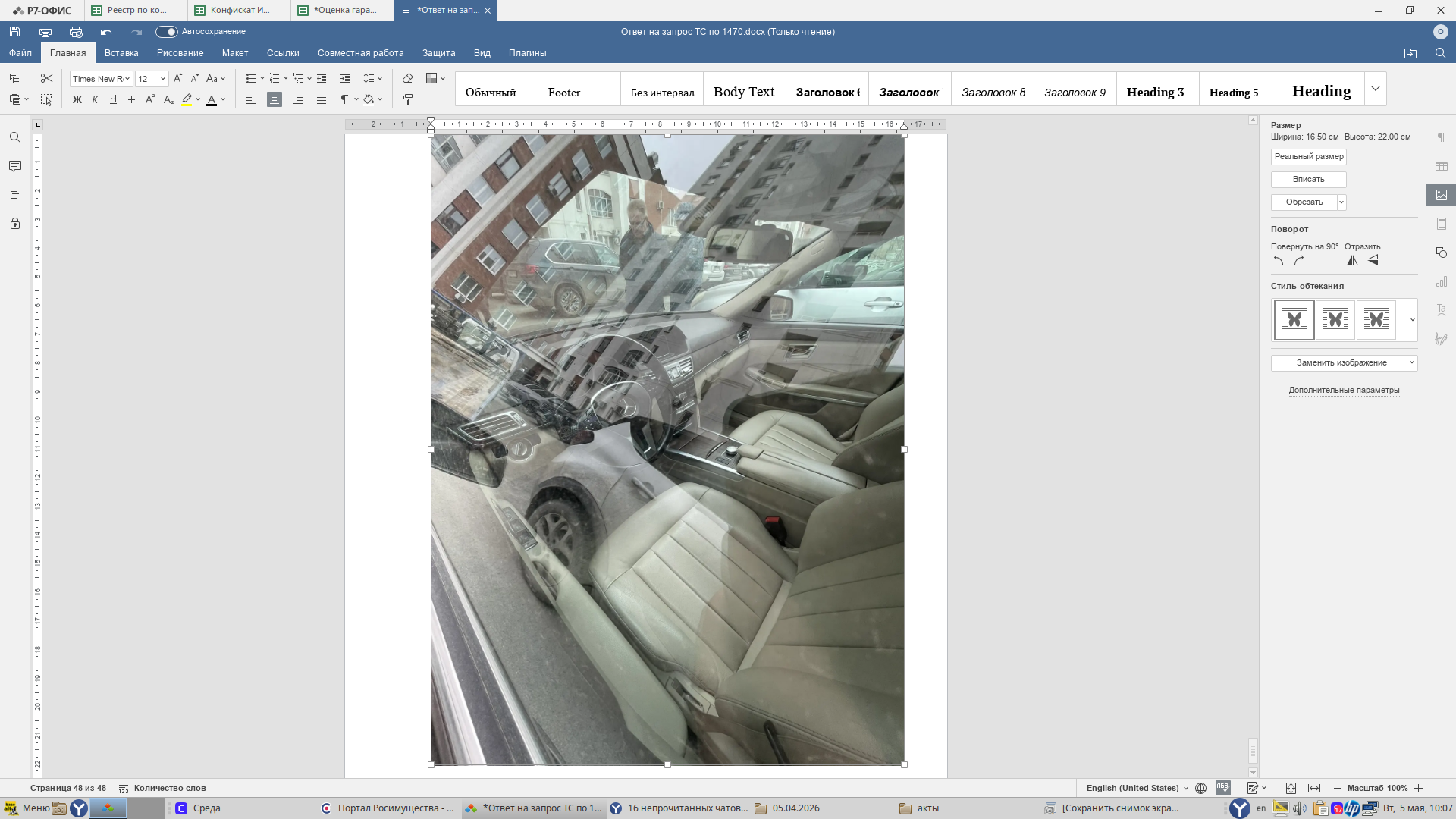Open the Comments sidebar panel
This screenshot has width=1456, height=819.
coord(15,166)
